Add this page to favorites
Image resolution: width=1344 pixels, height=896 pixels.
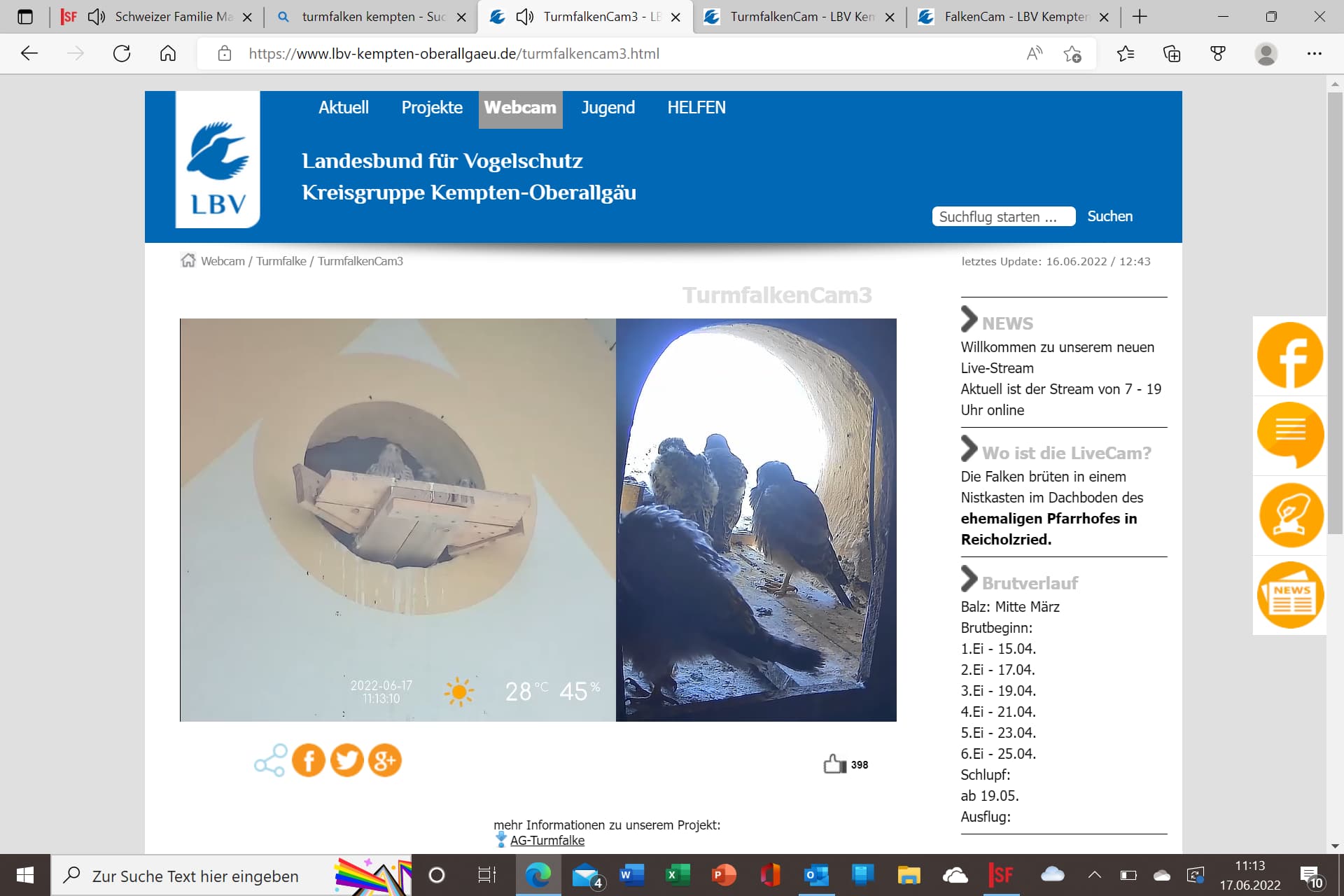[x=1072, y=54]
